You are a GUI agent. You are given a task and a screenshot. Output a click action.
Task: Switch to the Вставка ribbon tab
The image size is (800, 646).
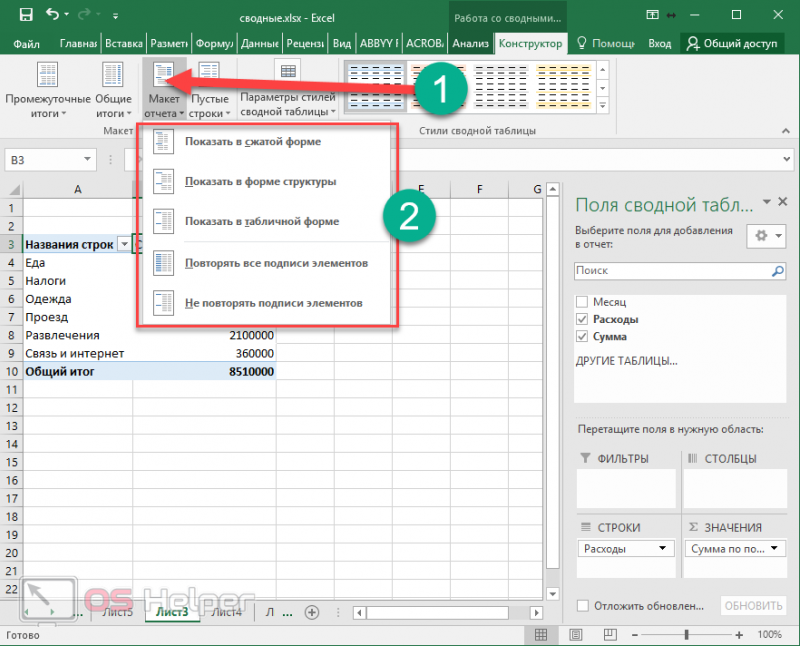(123, 44)
